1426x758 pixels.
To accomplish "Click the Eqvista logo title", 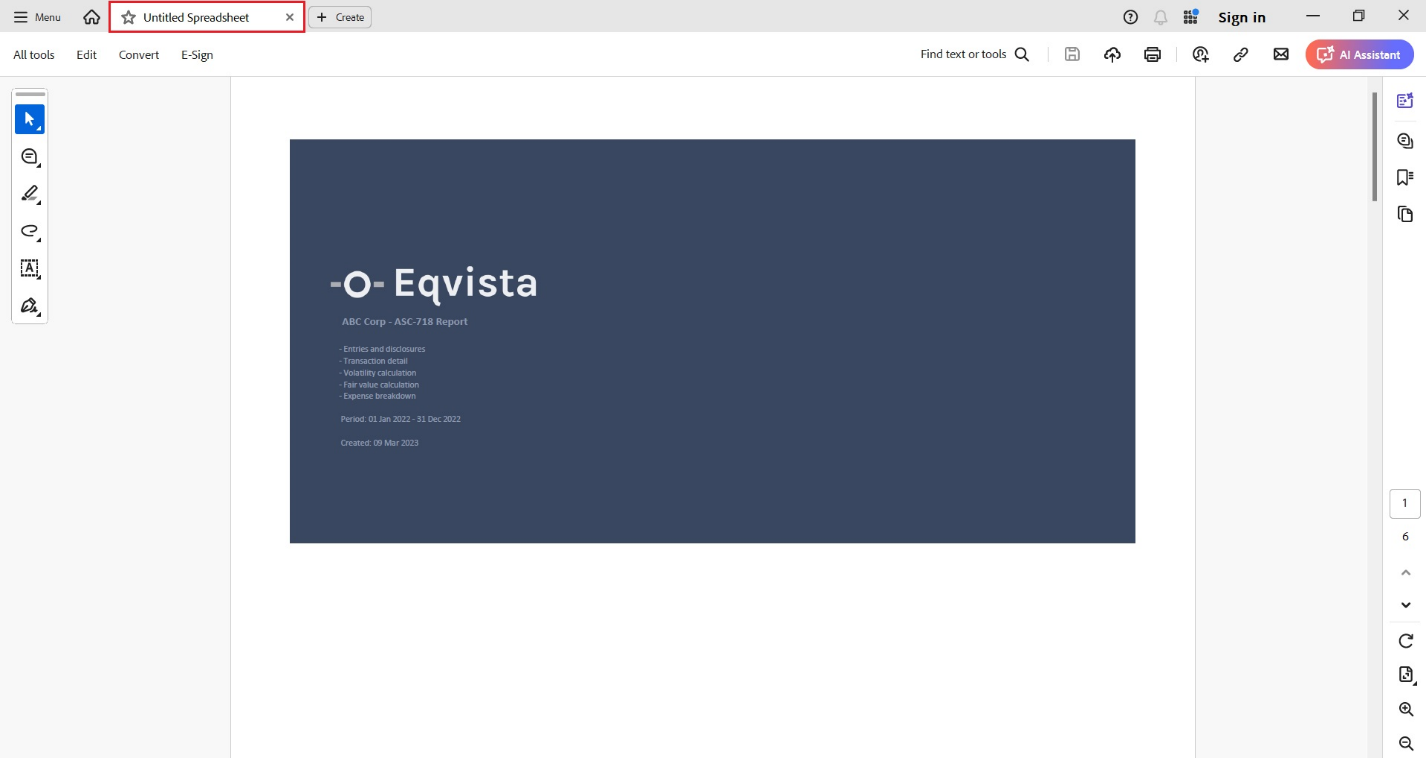I will (434, 283).
